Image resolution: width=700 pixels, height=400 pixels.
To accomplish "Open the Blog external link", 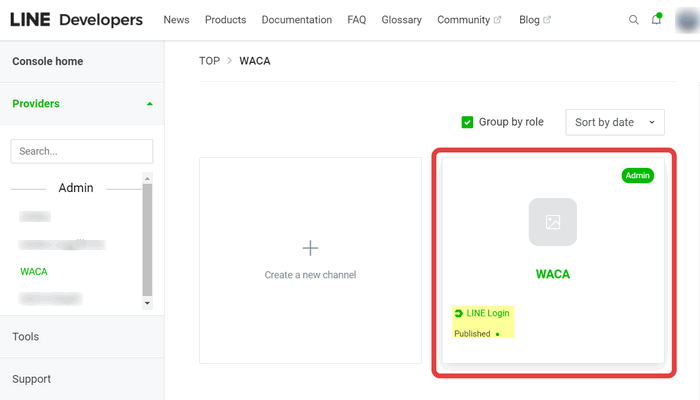I will tap(535, 20).
